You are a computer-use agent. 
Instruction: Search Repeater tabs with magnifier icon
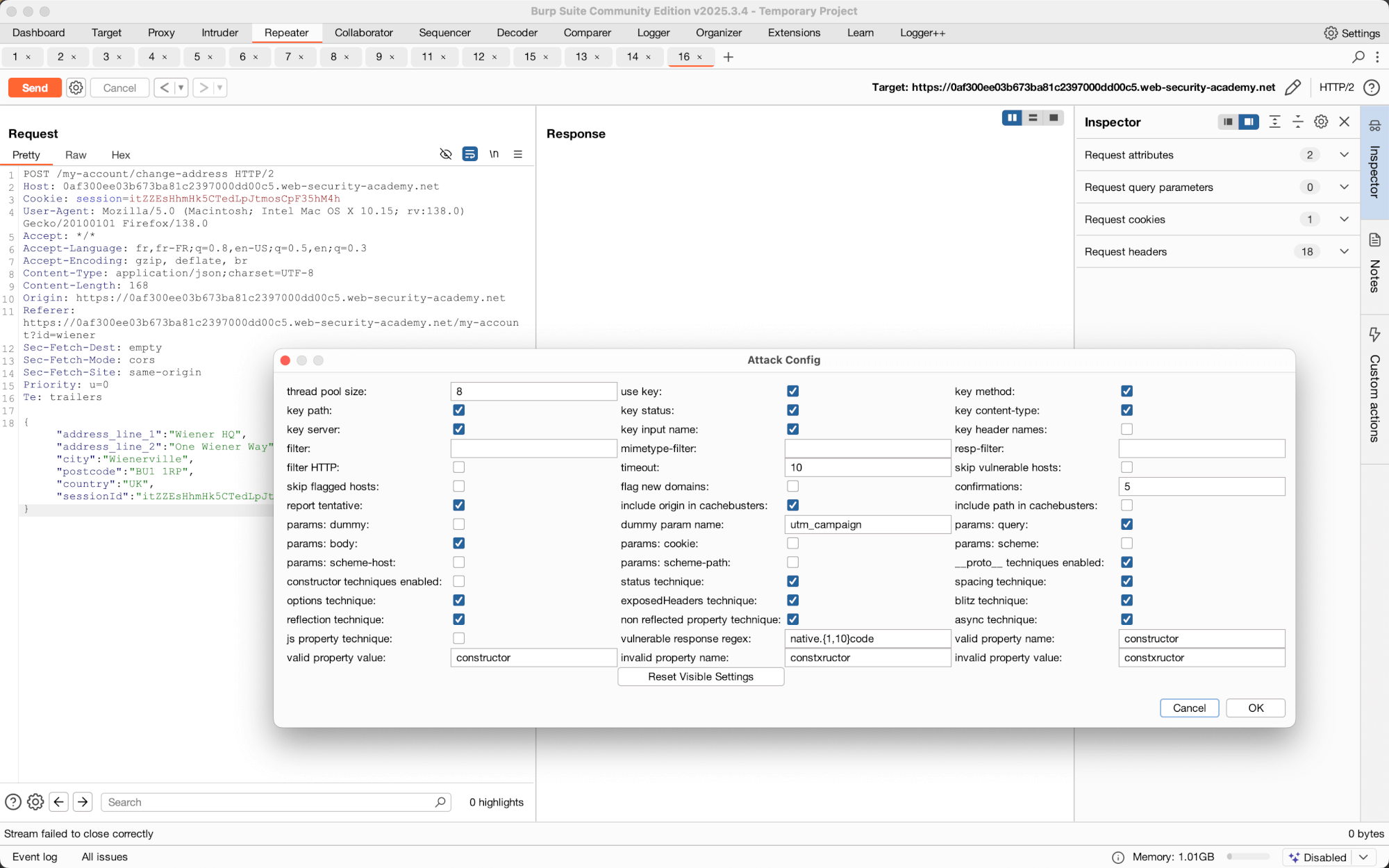click(1358, 57)
